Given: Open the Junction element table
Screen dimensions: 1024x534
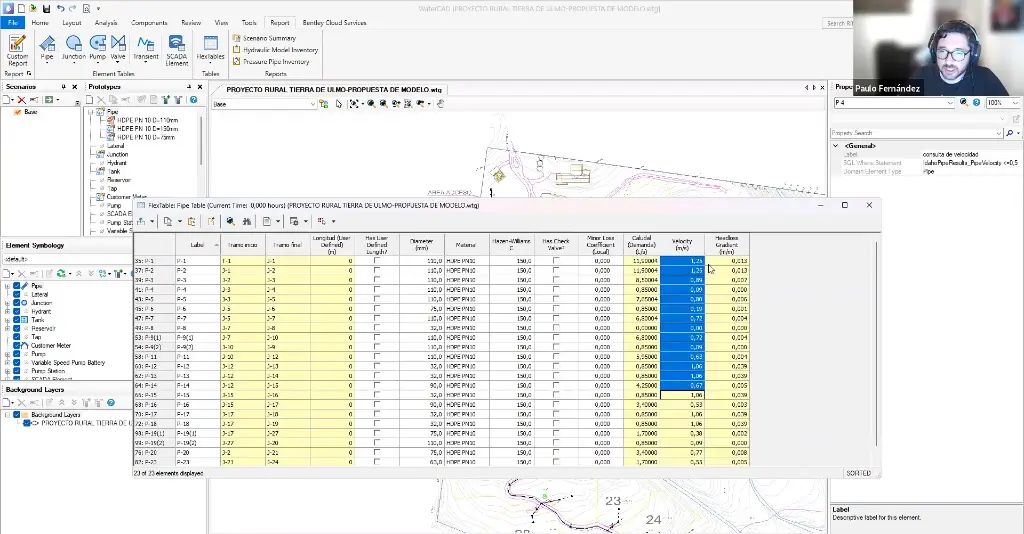Looking at the screenshot, I should click(73, 49).
